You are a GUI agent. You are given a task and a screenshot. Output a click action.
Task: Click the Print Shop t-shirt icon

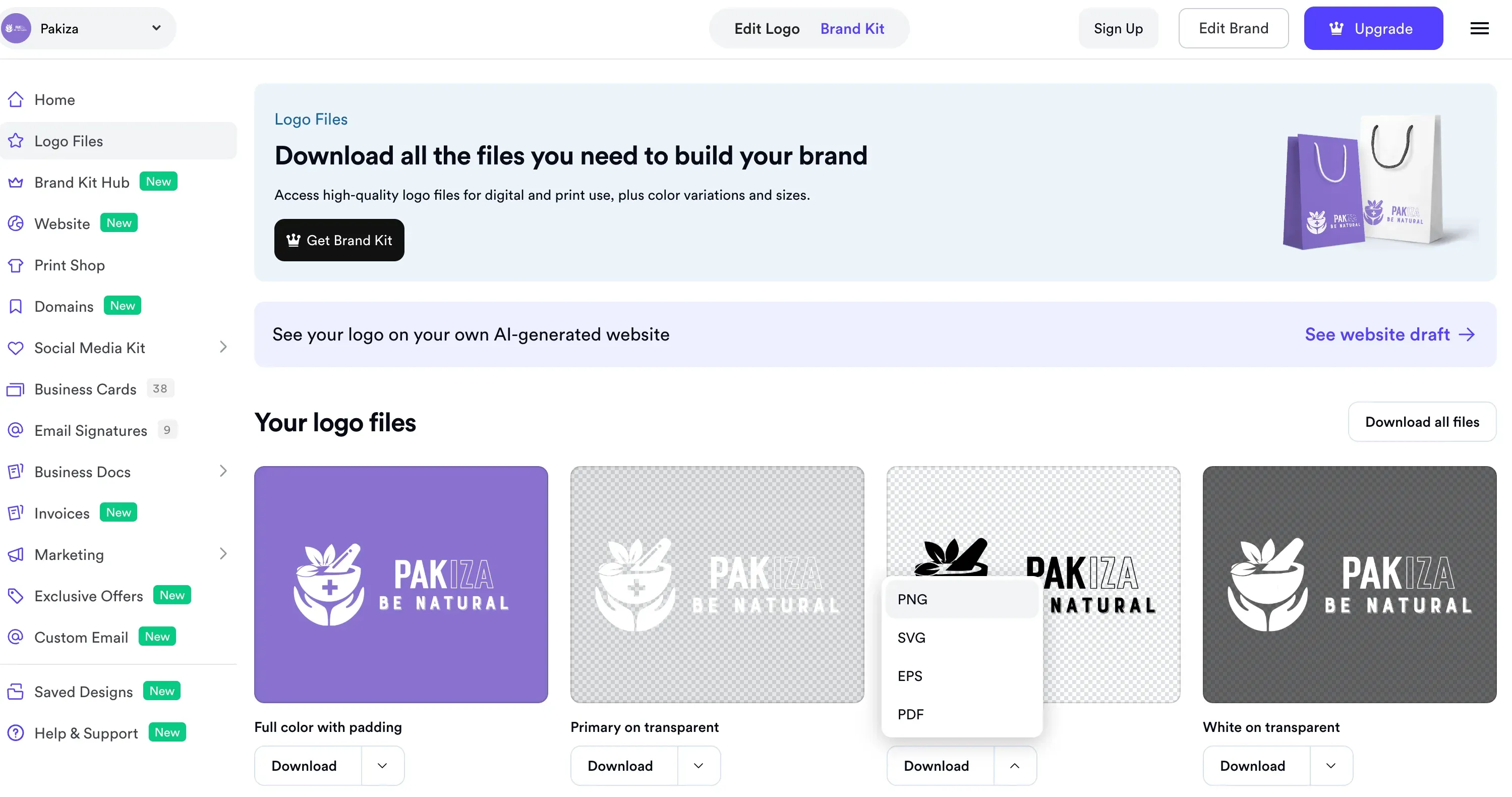click(16, 265)
